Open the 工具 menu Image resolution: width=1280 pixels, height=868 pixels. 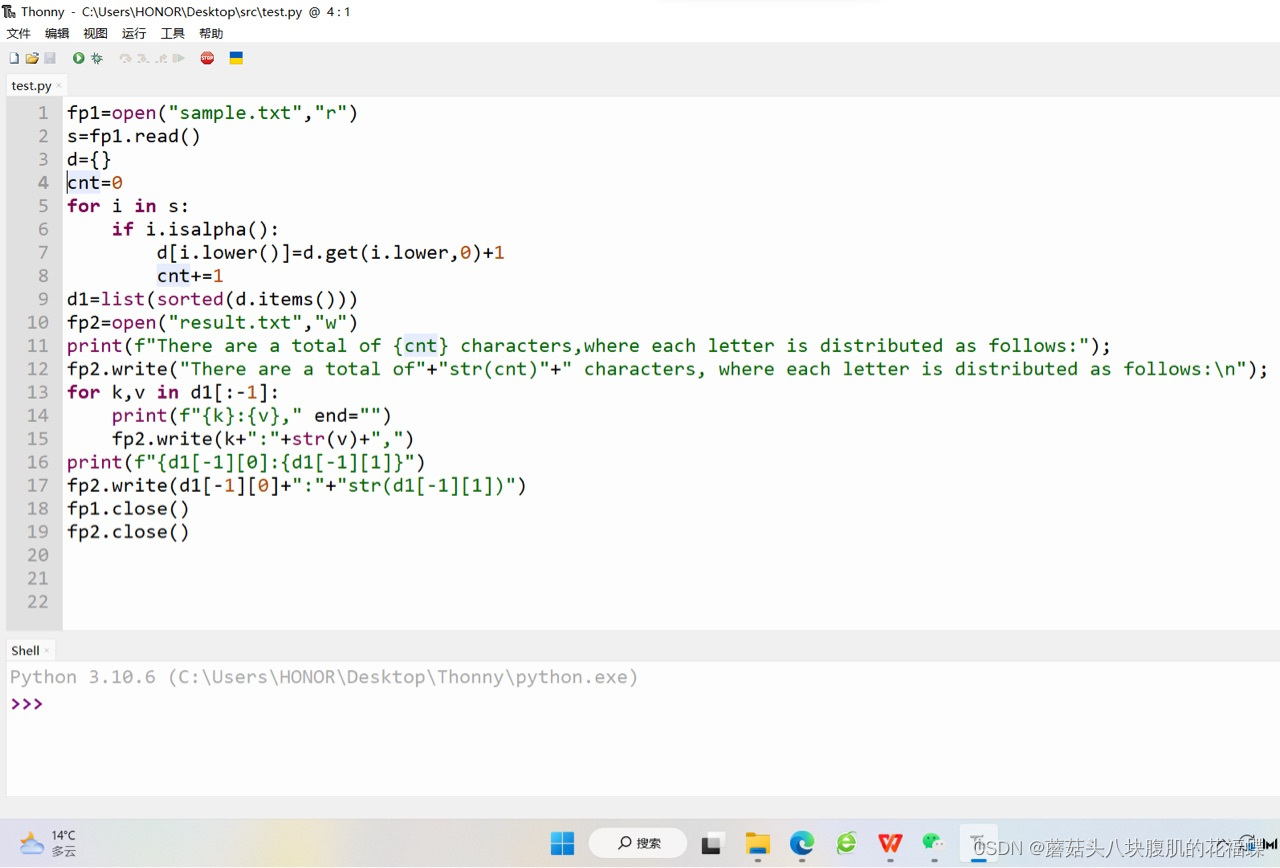[x=173, y=33]
